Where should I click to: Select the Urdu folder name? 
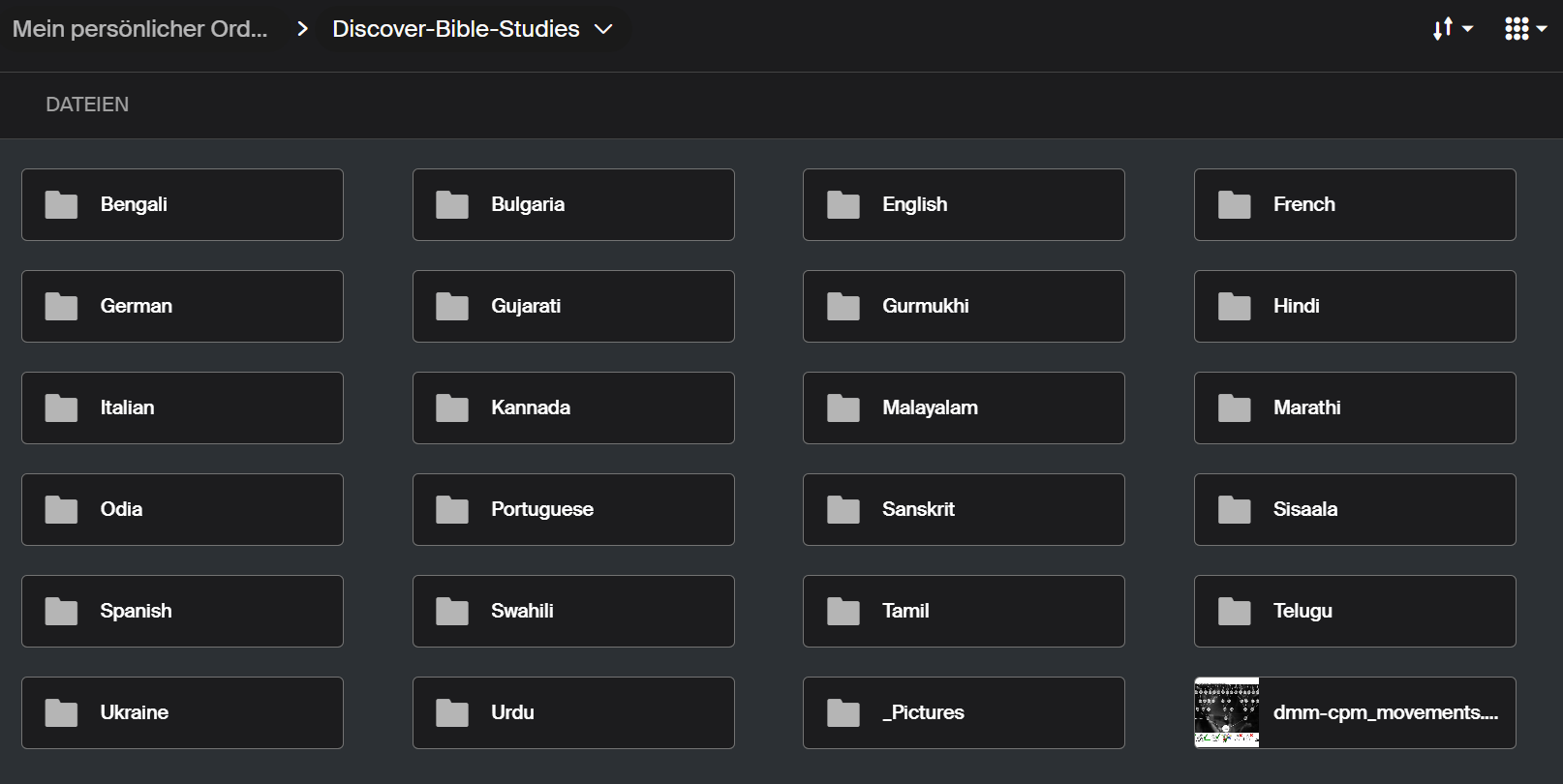point(512,712)
